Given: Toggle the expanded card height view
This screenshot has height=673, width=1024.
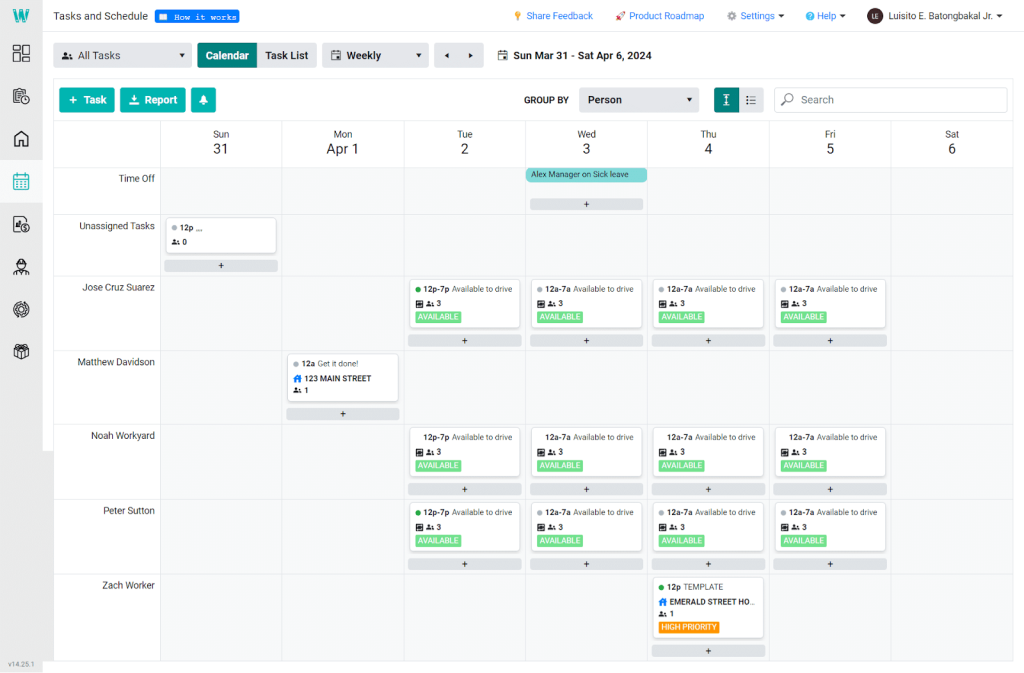Looking at the screenshot, I should coord(726,100).
